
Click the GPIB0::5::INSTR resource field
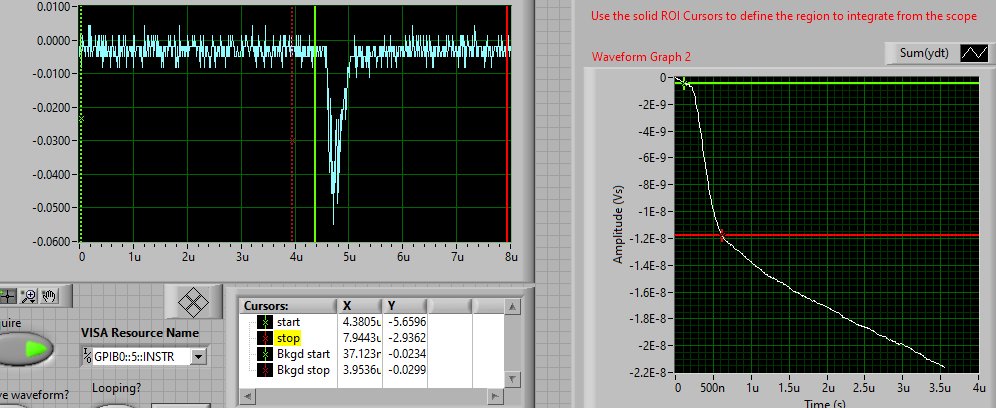point(141,357)
